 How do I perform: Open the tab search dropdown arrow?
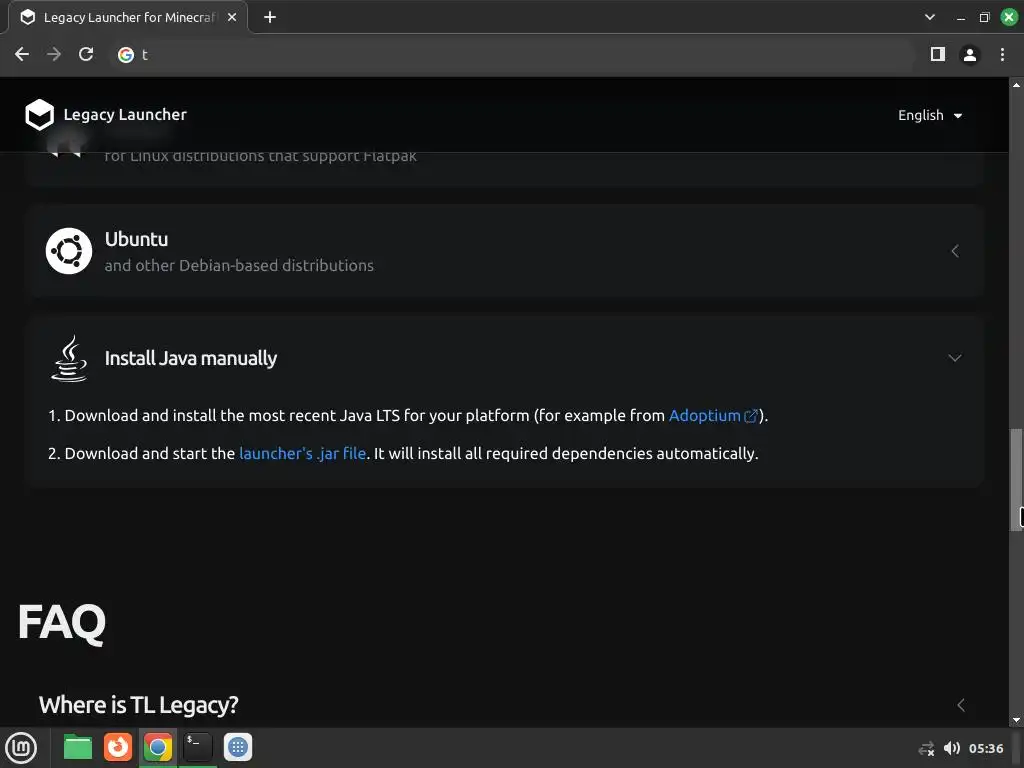point(930,18)
